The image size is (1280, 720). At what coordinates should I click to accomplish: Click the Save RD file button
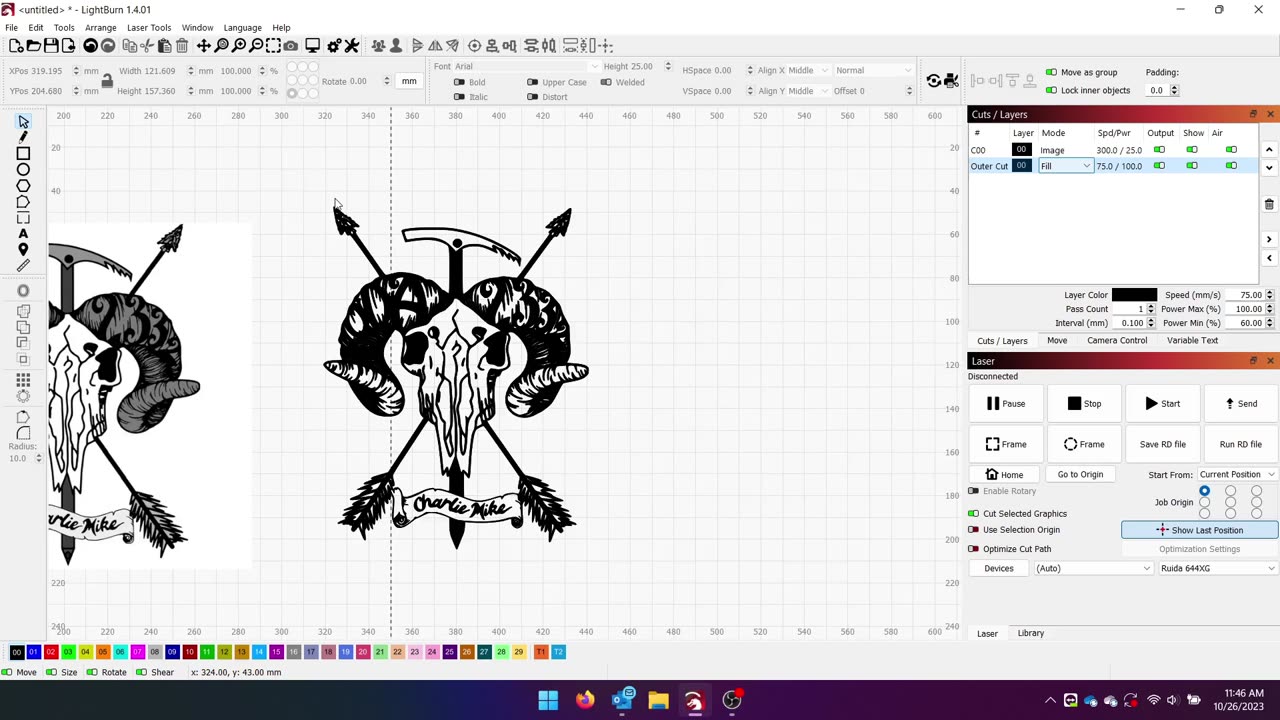pyautogui.click(x=1162, y=444)
